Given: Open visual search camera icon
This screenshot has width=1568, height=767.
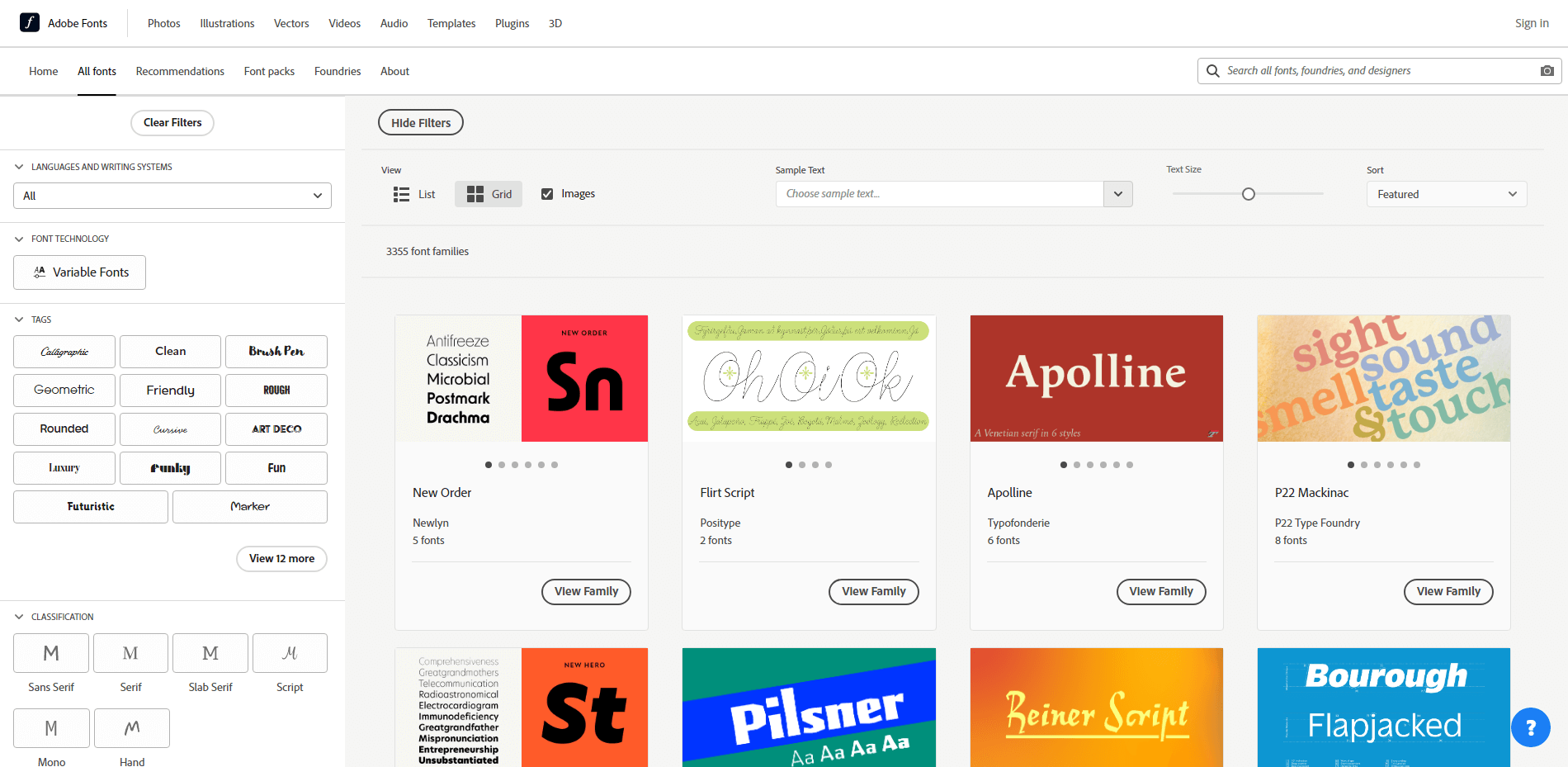Looking at the screenshot, I should tap(1547, 71).
